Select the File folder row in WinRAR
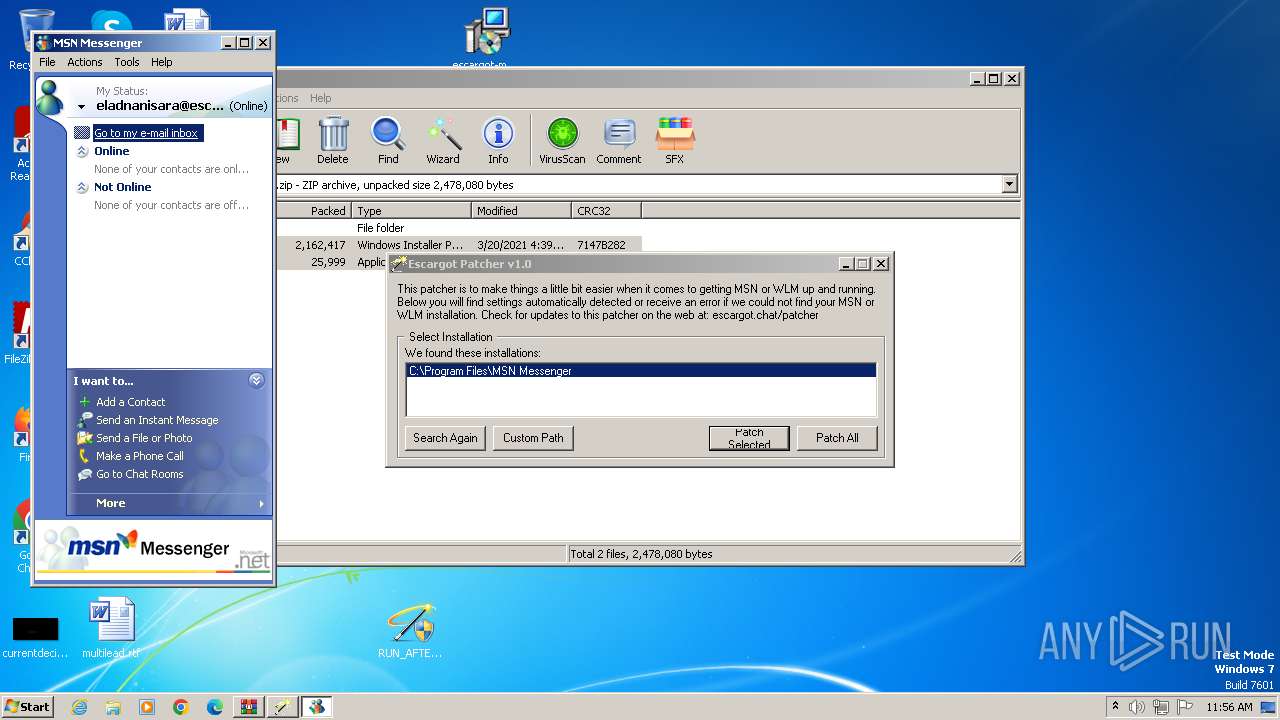 tap(458, 228)
